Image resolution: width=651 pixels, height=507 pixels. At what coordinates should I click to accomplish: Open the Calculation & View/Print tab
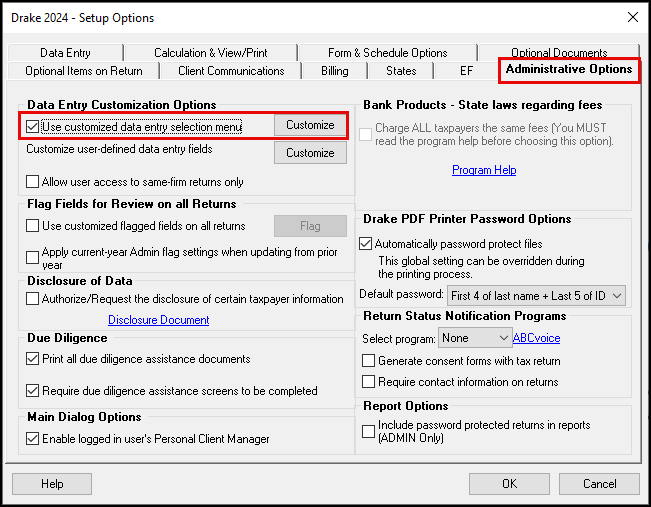[x=210, y=53]
